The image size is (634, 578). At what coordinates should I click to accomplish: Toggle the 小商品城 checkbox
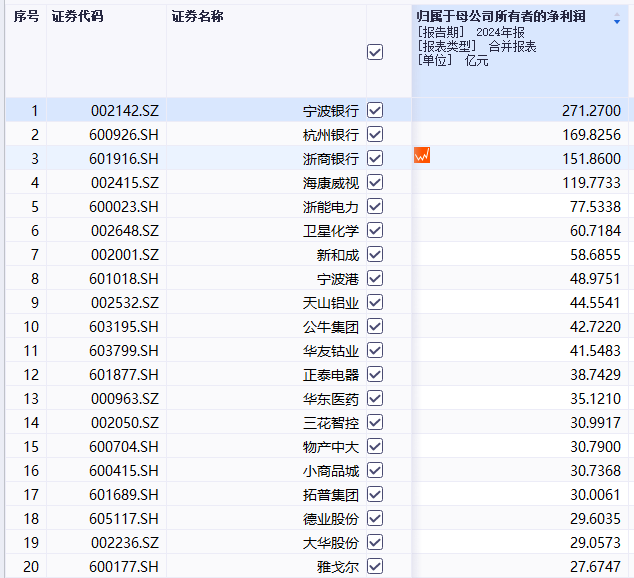(375, 470)
